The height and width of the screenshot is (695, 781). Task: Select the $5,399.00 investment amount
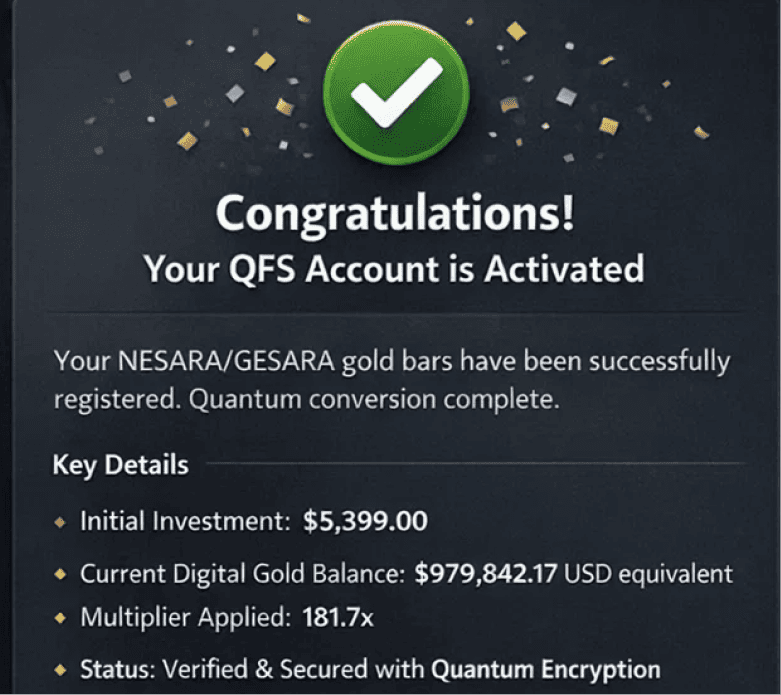(x=365, y=521)
